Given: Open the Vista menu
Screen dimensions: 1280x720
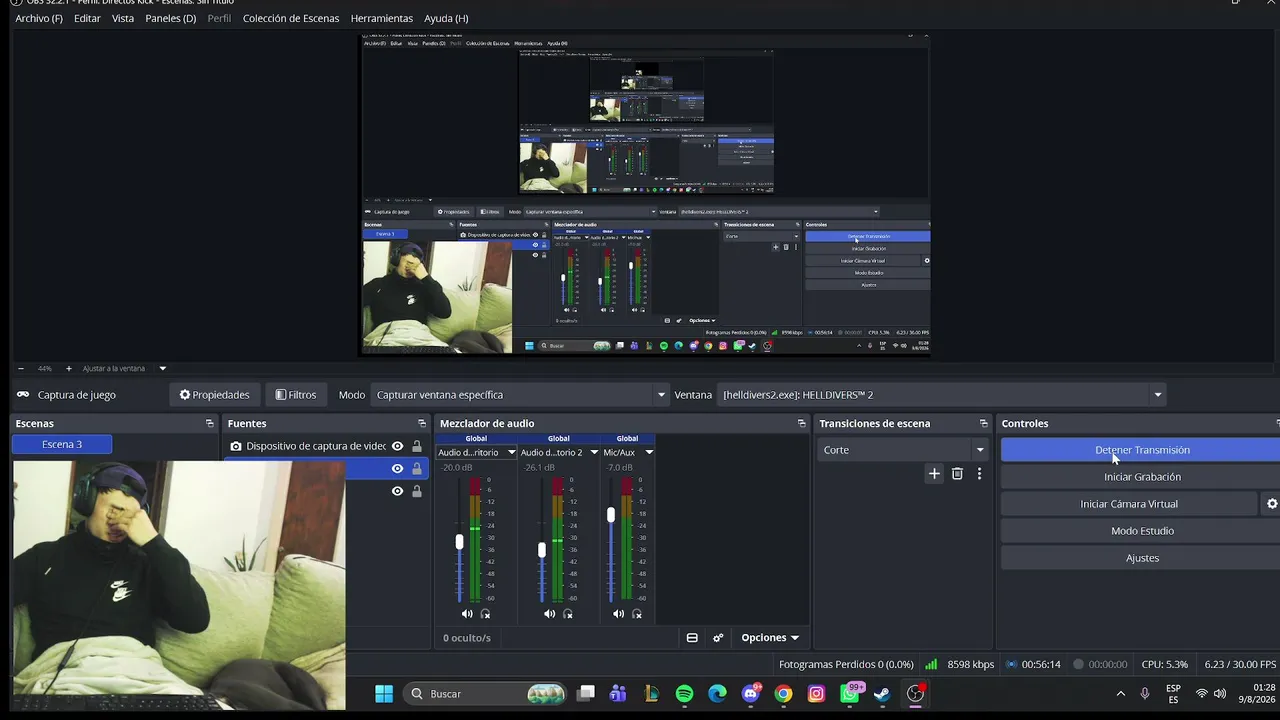Looking at the screenshot, I should pyautogui.click(x=123, y=18).
